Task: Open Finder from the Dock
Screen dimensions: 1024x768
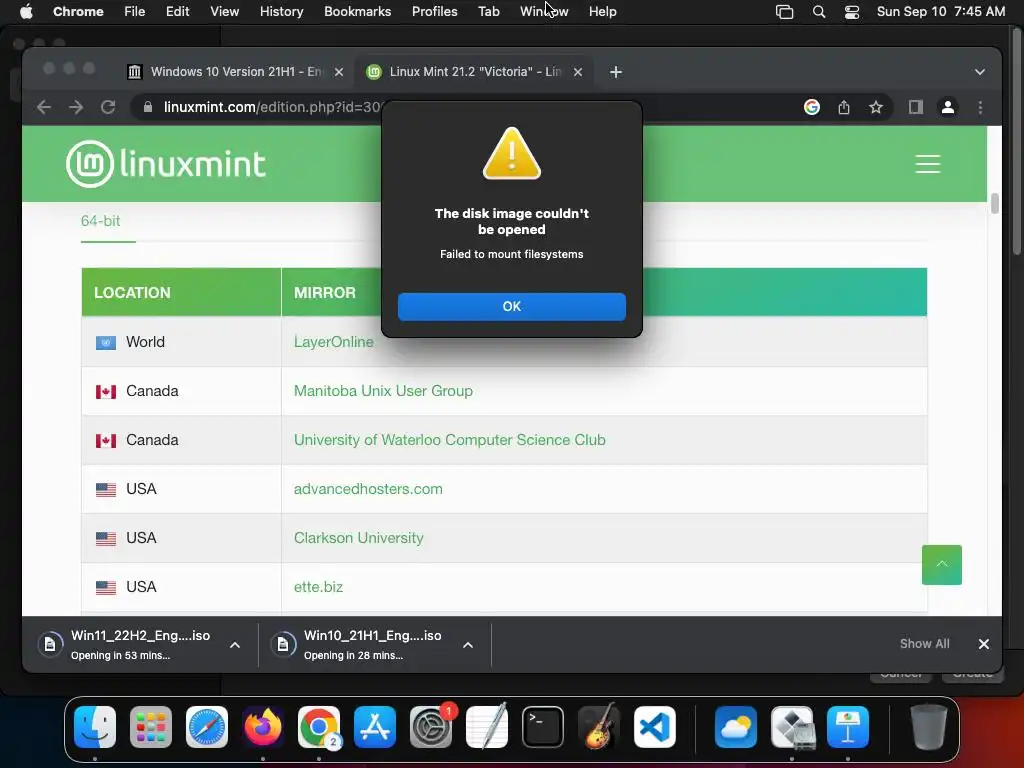Action: [95, 726]
